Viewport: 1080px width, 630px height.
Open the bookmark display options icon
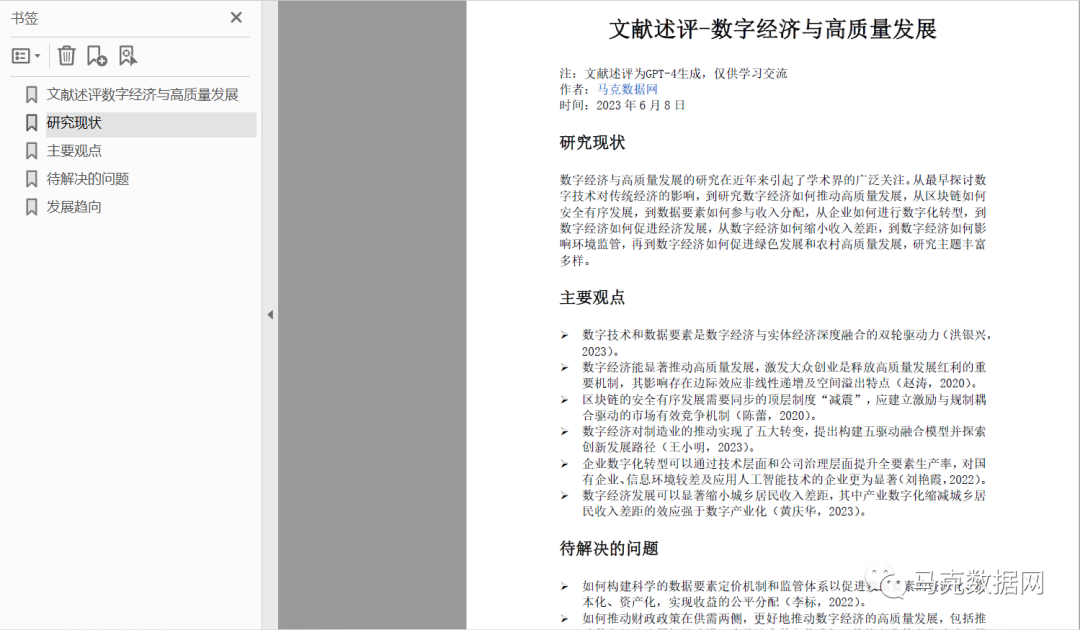tap(18, 56)
